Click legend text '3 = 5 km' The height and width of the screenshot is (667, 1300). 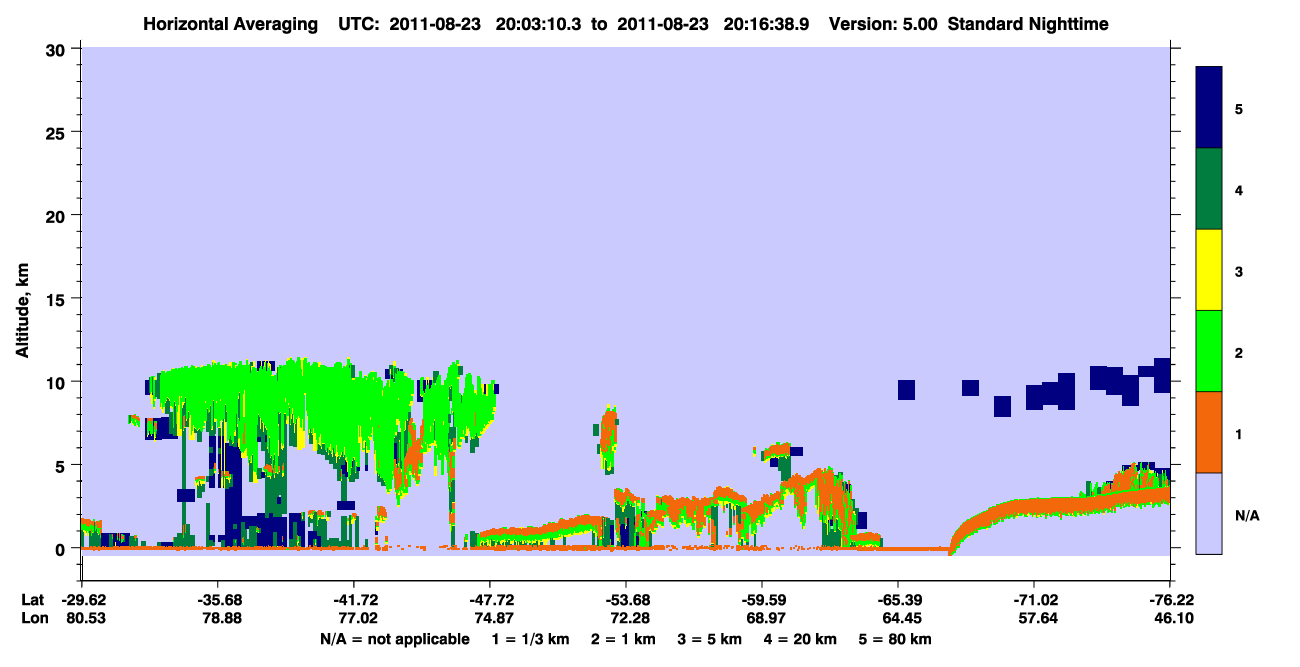711,639
